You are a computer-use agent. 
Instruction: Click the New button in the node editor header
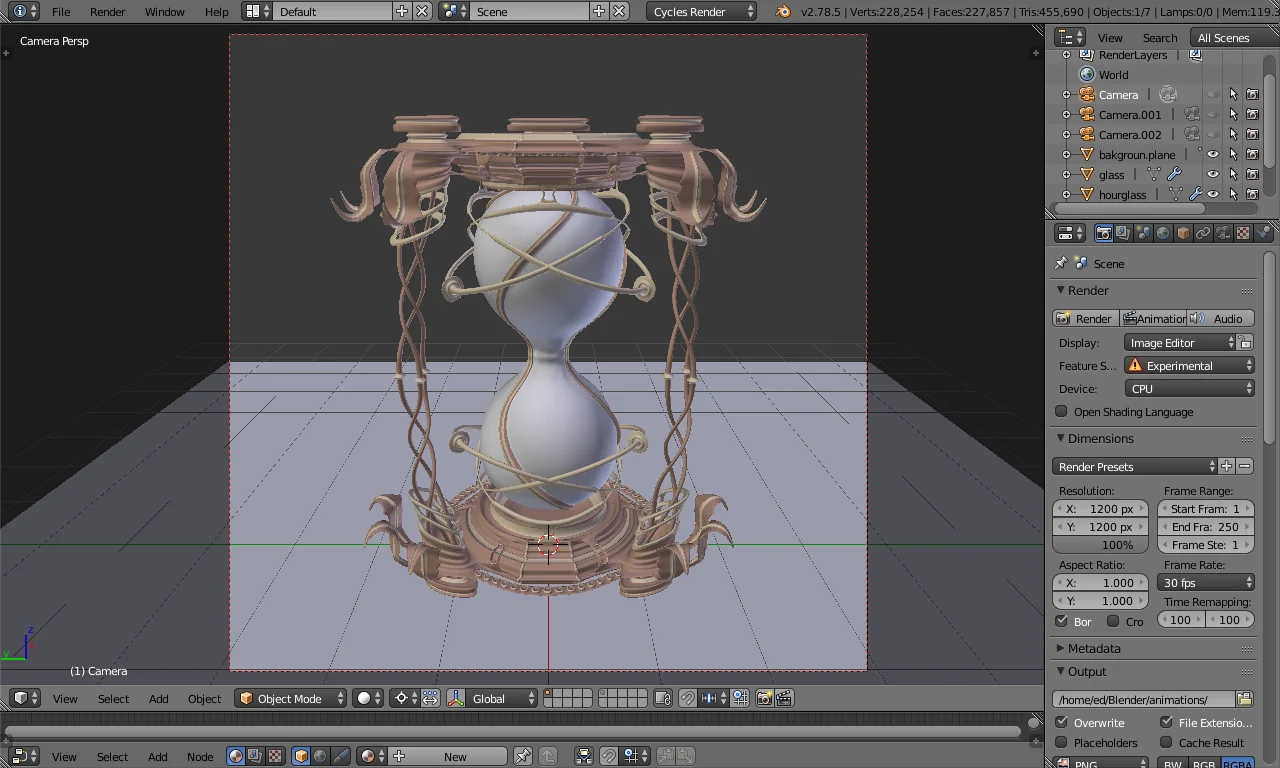[455, 757]
